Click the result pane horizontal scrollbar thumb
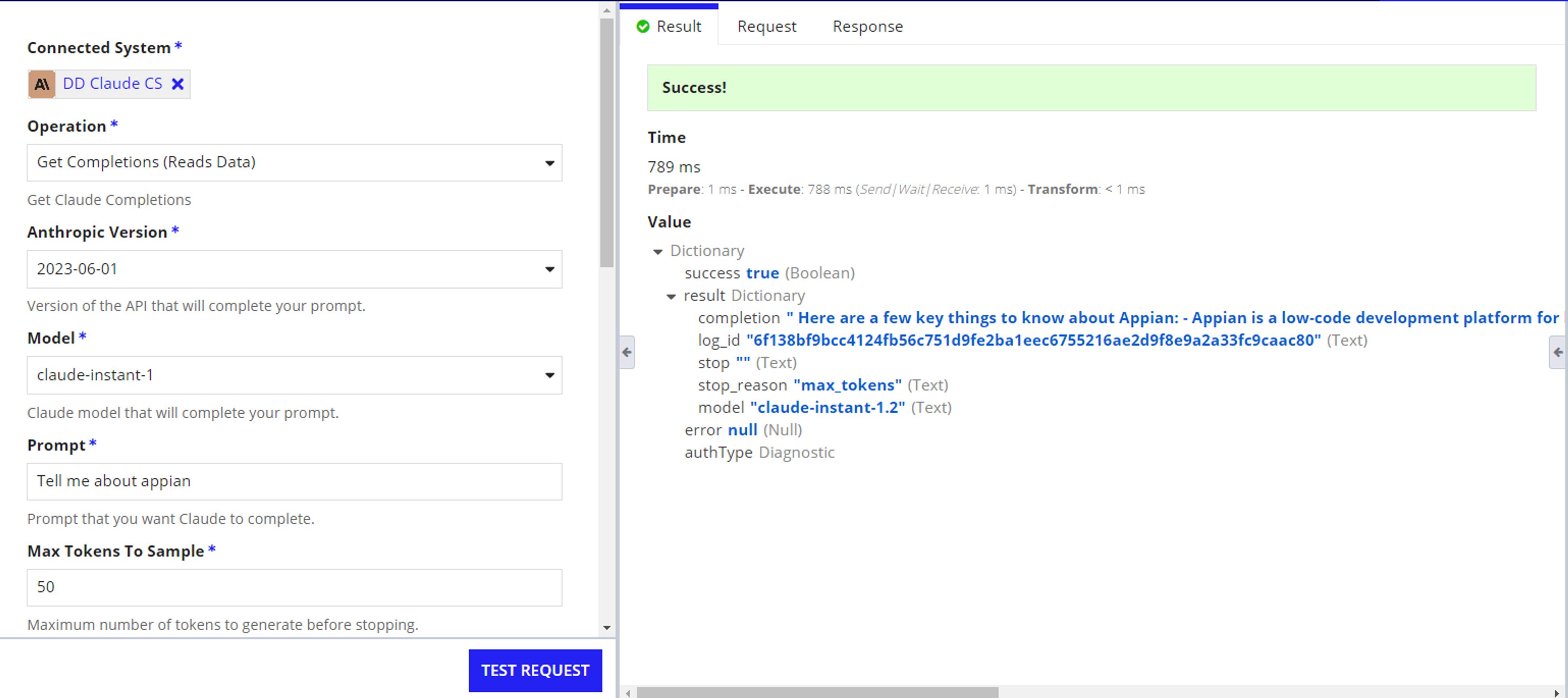The width and height of the screenshot is (1568, 698). [x=817, y=693]
